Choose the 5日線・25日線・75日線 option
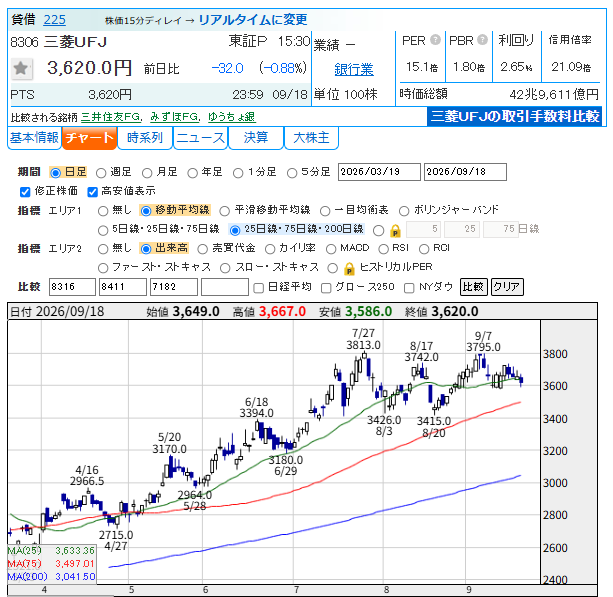 103,230
